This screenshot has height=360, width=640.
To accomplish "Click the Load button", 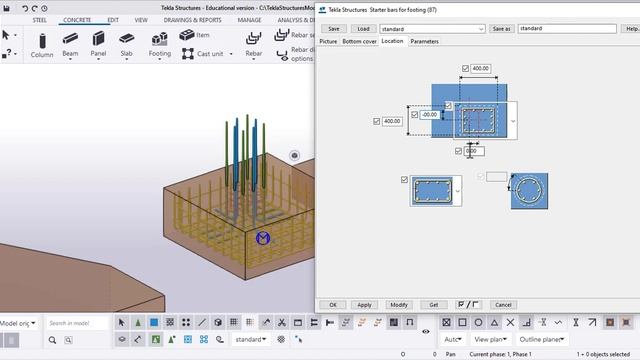I will point(363,29).
